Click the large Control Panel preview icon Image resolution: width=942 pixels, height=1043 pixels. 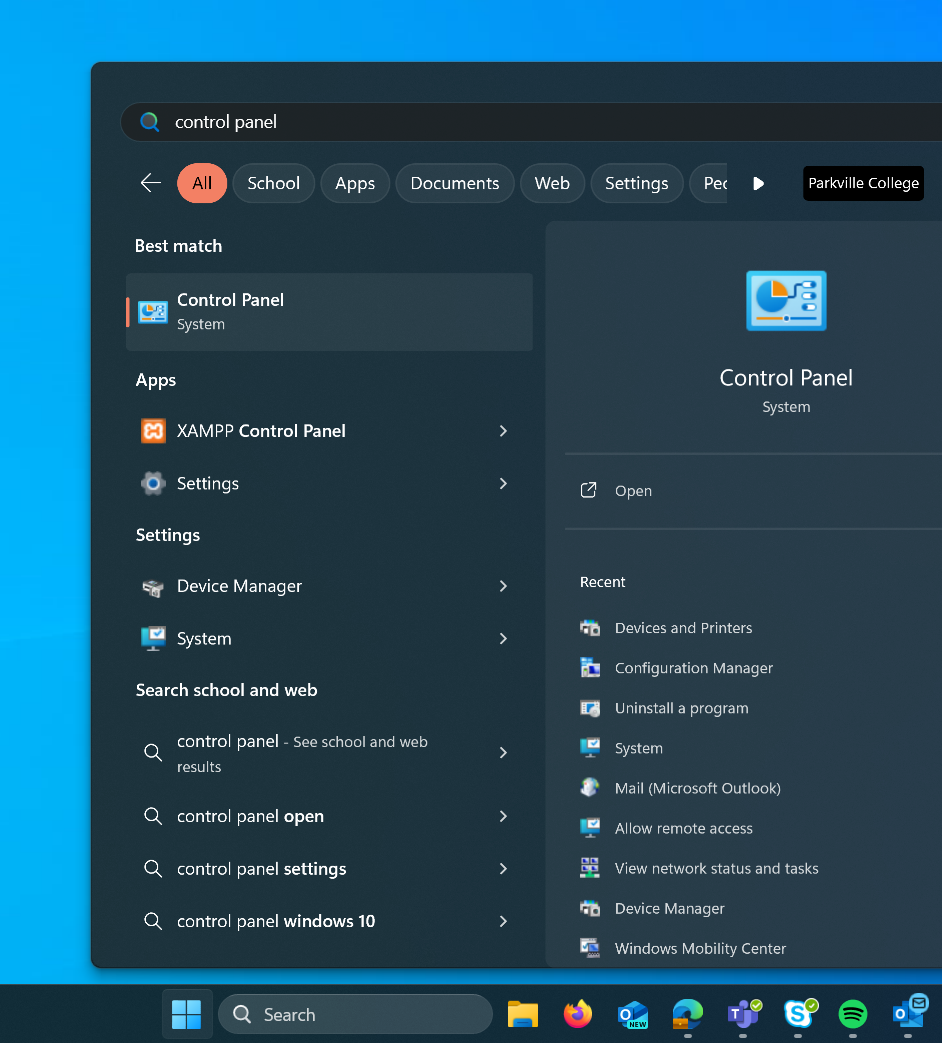coord(786,301)
